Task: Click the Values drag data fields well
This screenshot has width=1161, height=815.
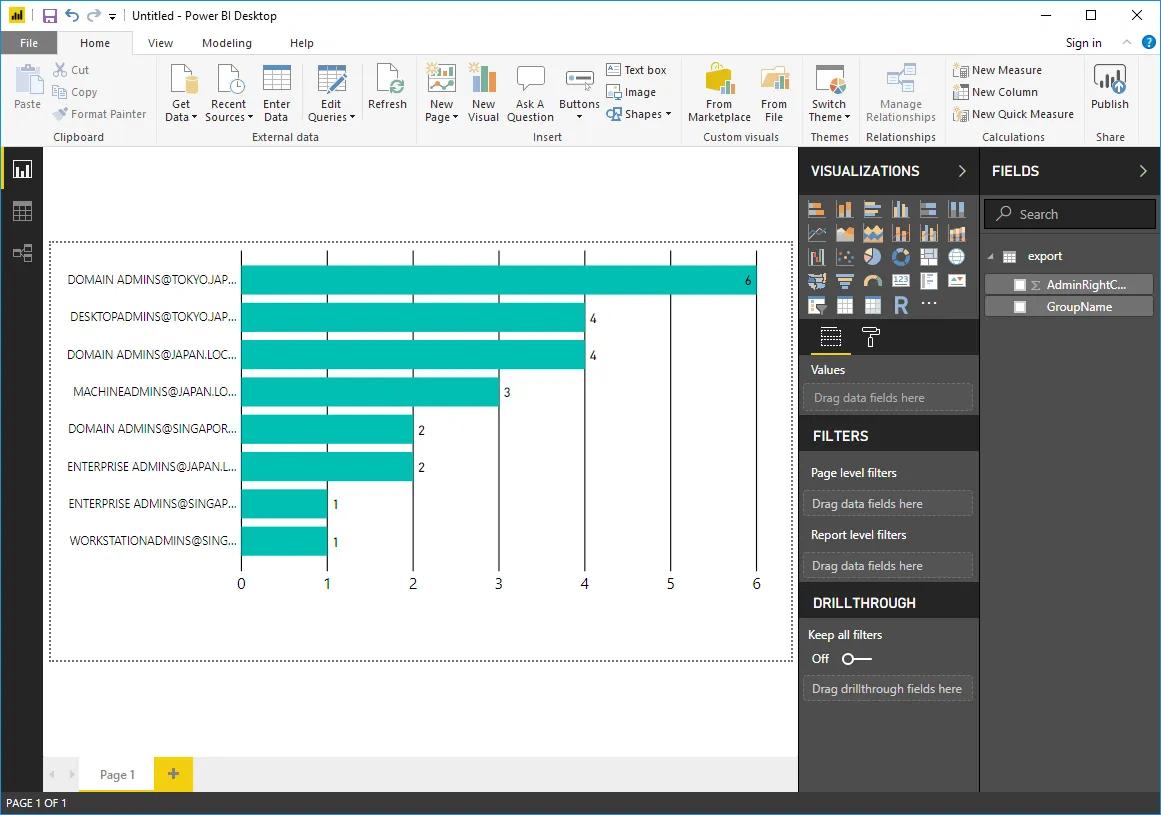Action: coord(888,398)
